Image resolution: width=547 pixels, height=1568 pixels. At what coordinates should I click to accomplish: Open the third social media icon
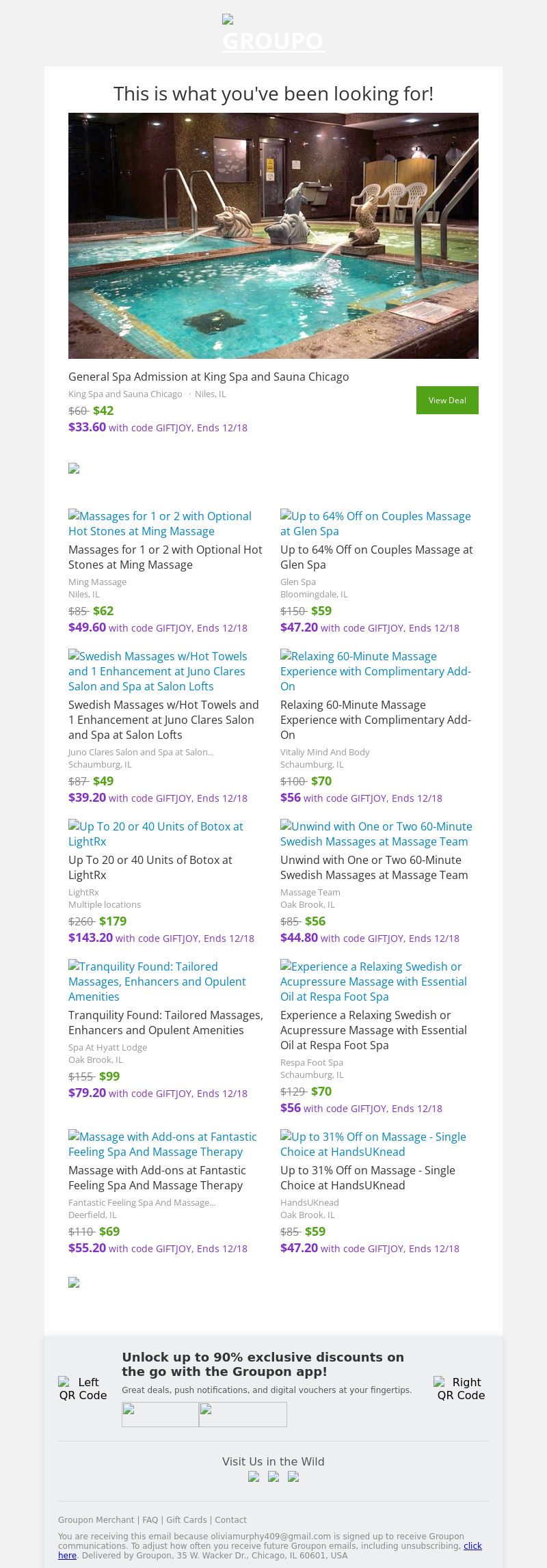(293, 1476)
